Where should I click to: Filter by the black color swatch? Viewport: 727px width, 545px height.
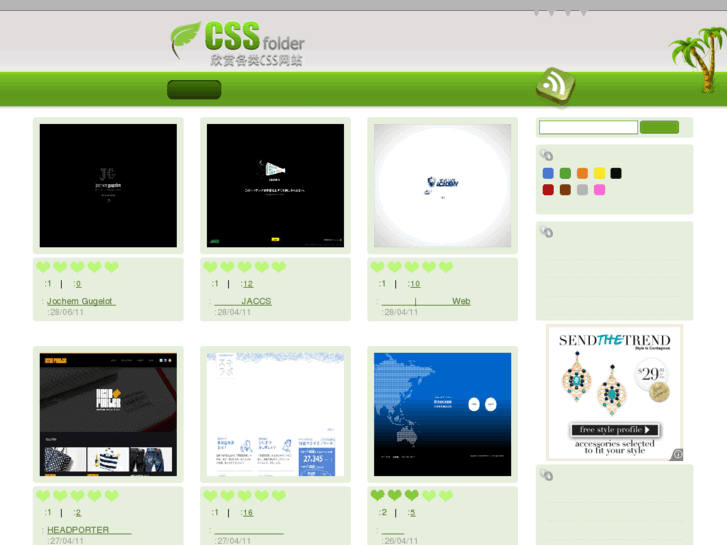click(616, 173)
